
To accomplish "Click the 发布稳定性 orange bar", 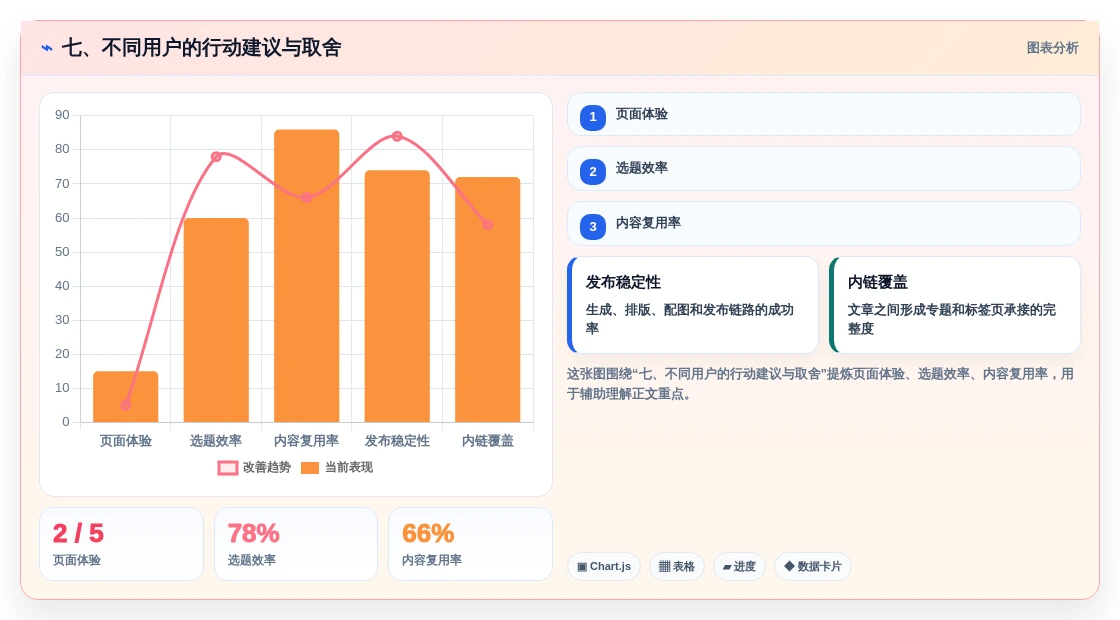I will (397, 296).
